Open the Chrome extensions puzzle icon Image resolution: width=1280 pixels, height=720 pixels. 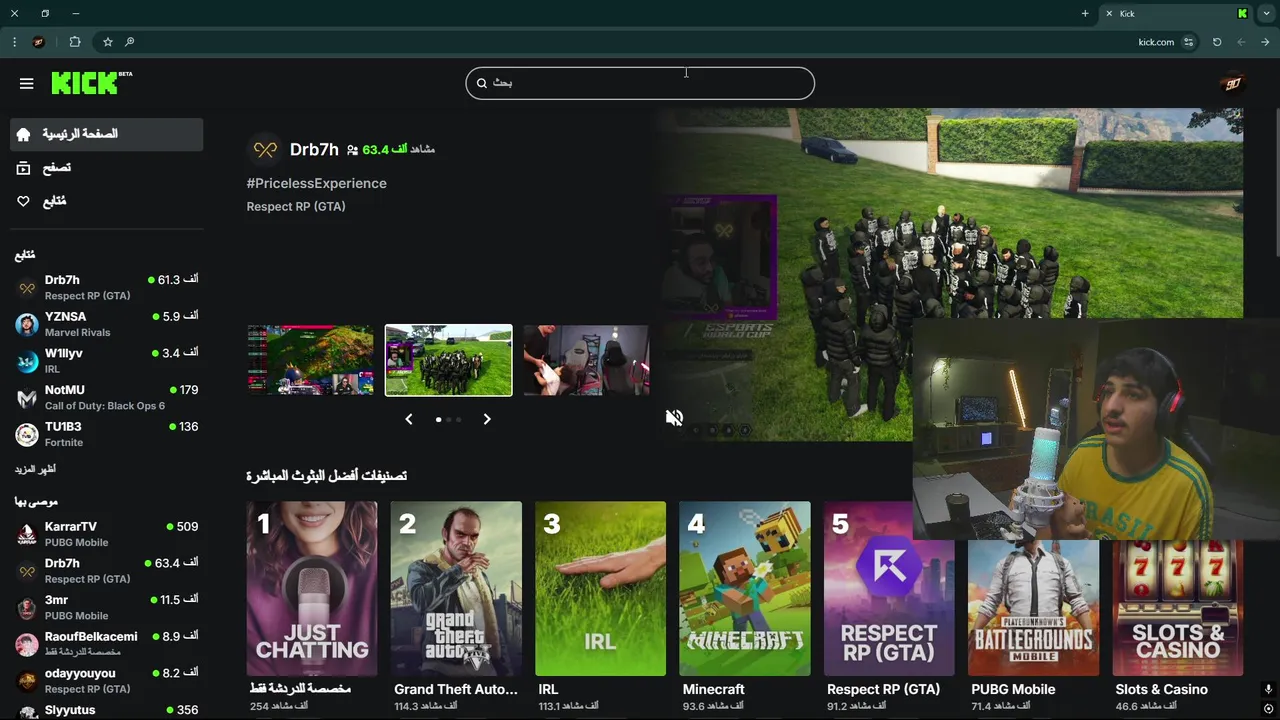[75, 42]
